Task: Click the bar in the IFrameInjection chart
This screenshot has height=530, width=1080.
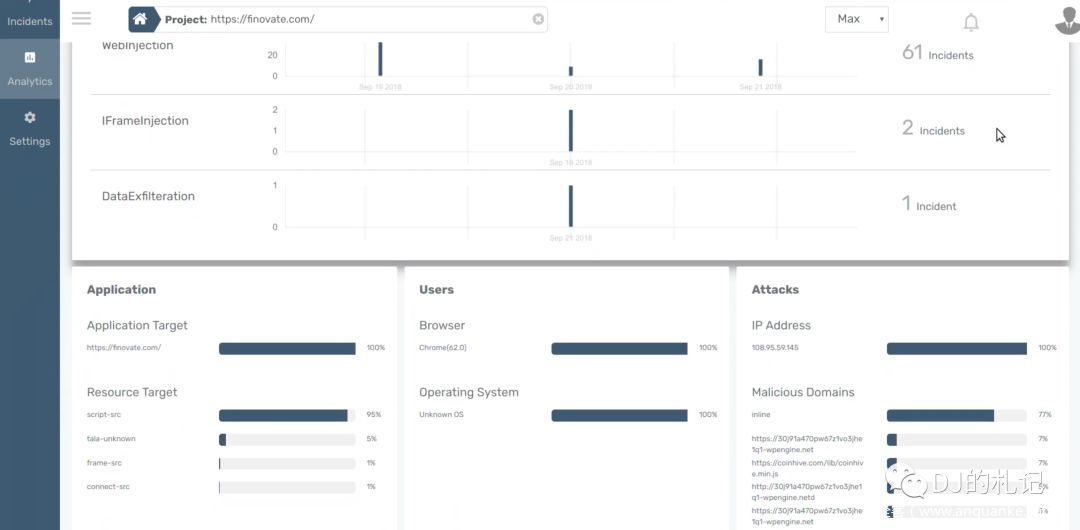Action: coord(570,130)
